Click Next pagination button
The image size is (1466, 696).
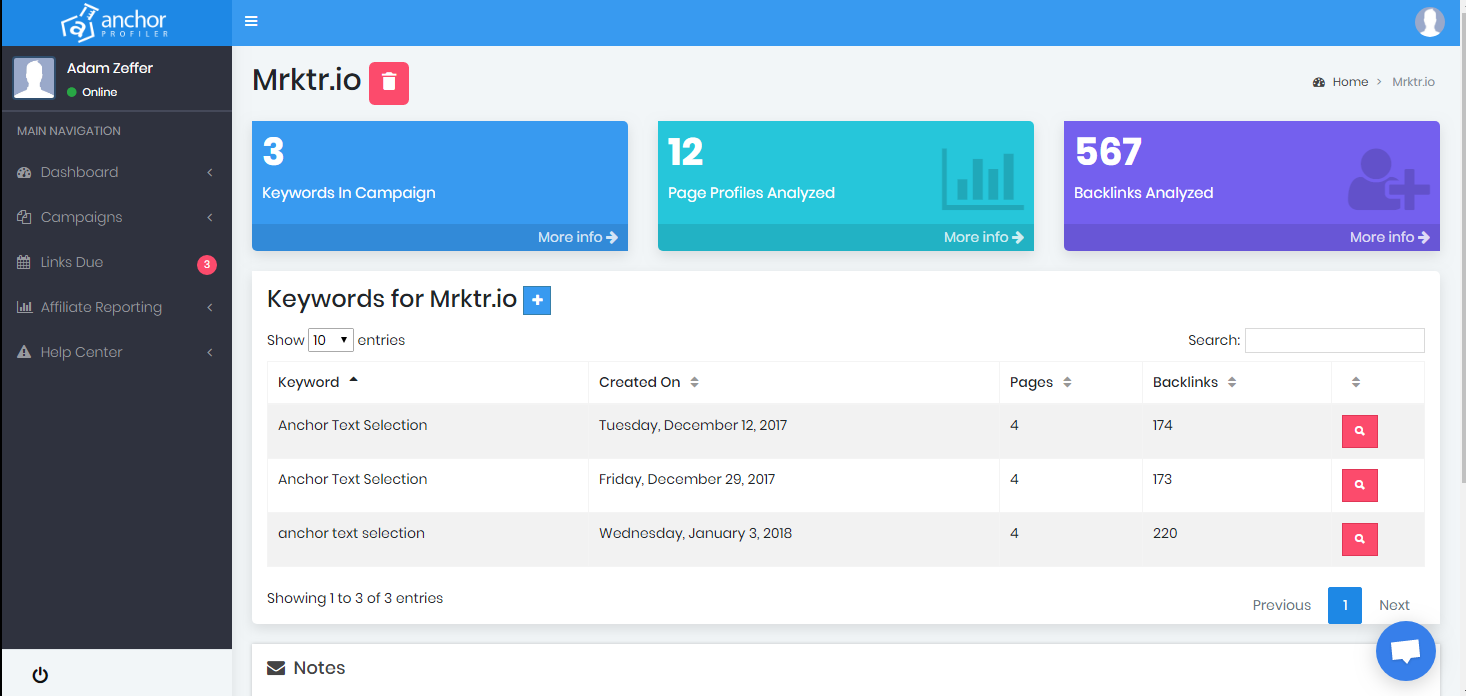(x=1394, y=605)
